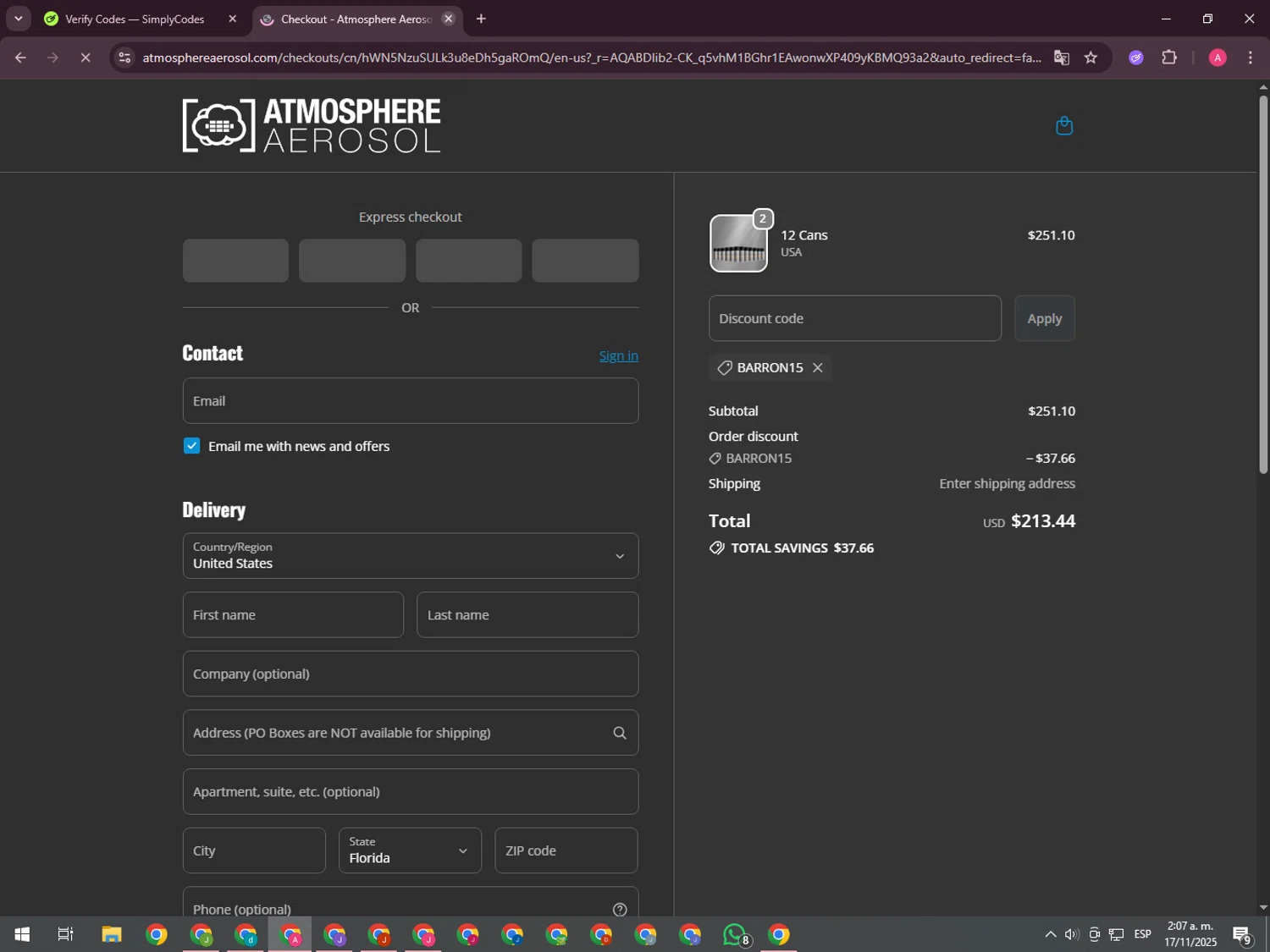This screenshot has width=1270, height=952.
Task: Focus the First name field
Action: [x=293, y=615]
